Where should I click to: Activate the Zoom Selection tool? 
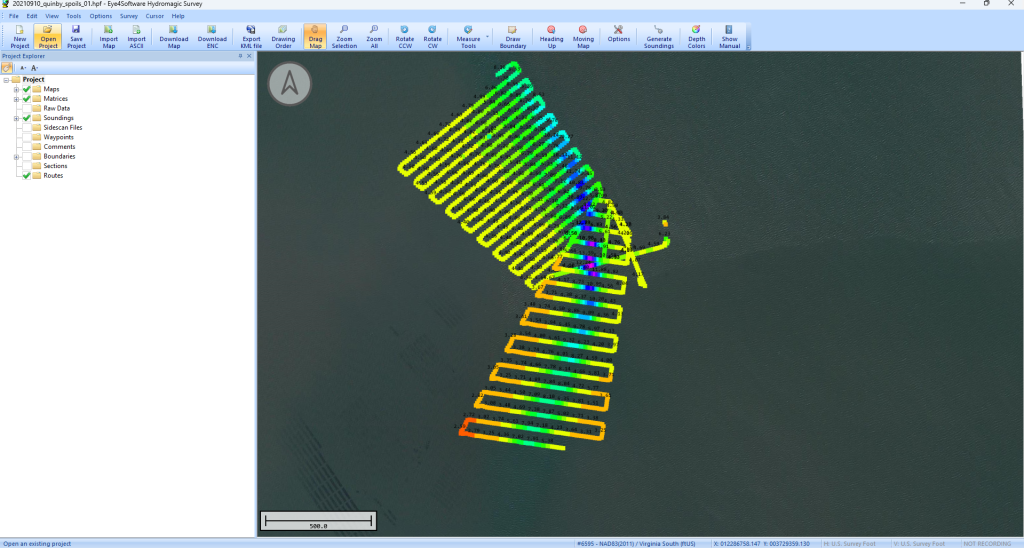tap(344, 37)
